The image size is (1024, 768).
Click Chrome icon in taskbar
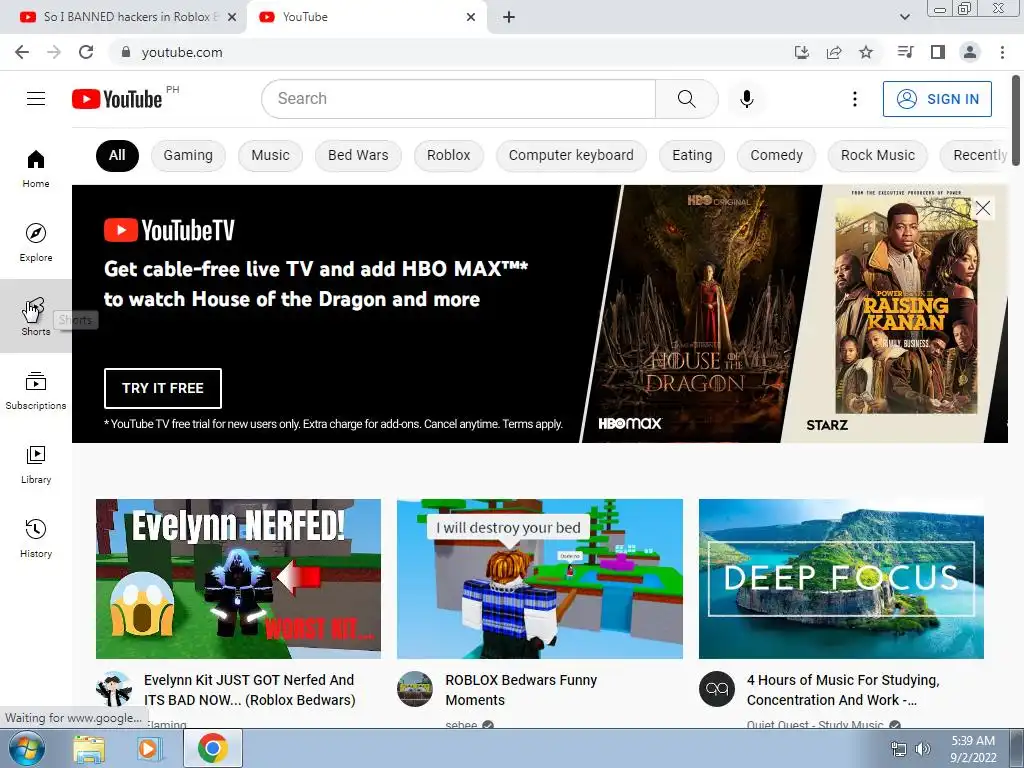pos(213,748)
